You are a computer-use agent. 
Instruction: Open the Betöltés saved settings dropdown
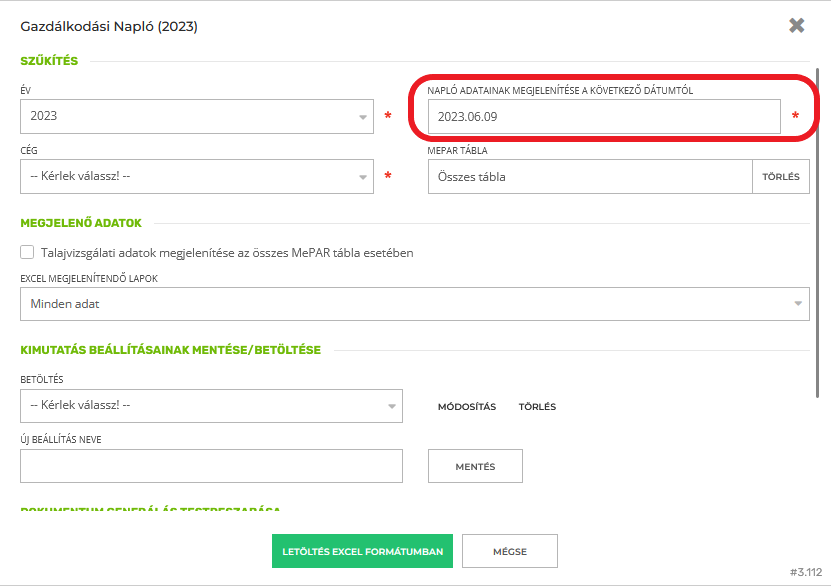200,406
